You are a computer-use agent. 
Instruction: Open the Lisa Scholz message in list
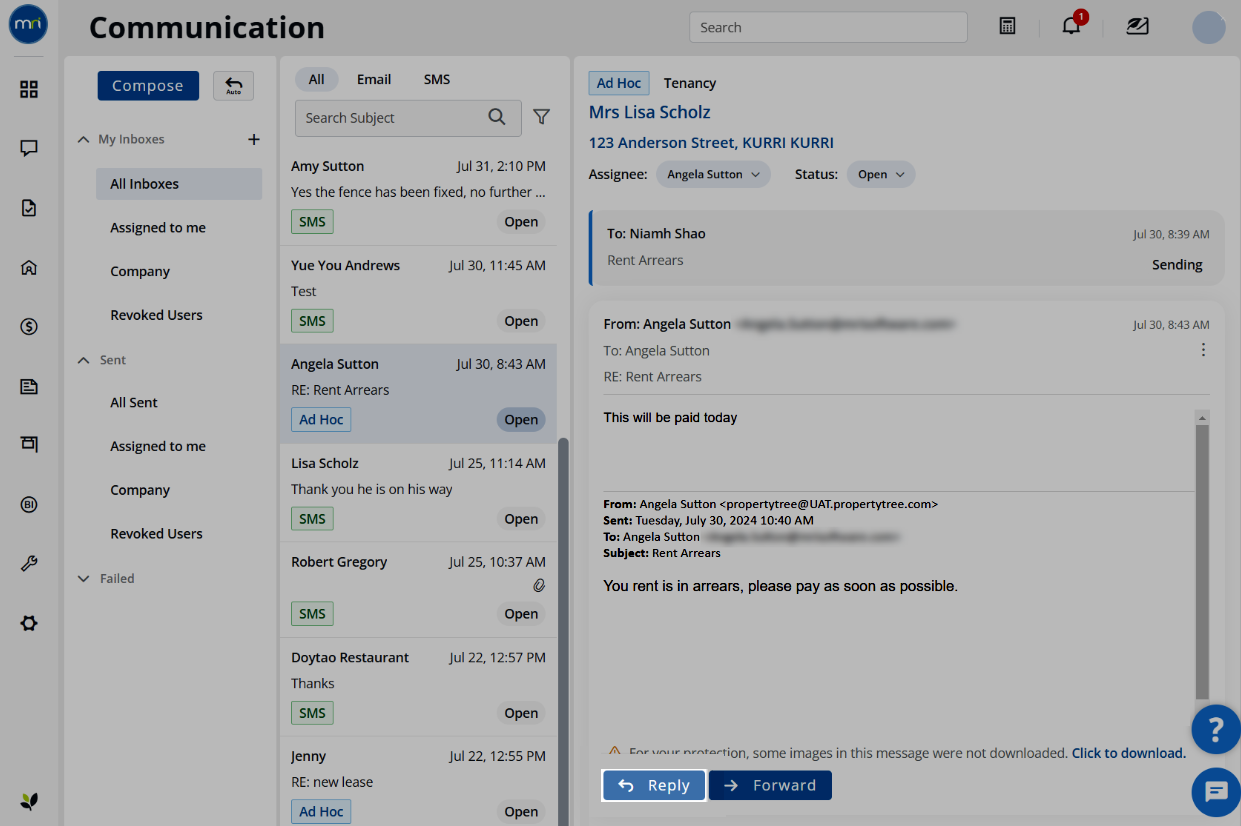(418, 492)
